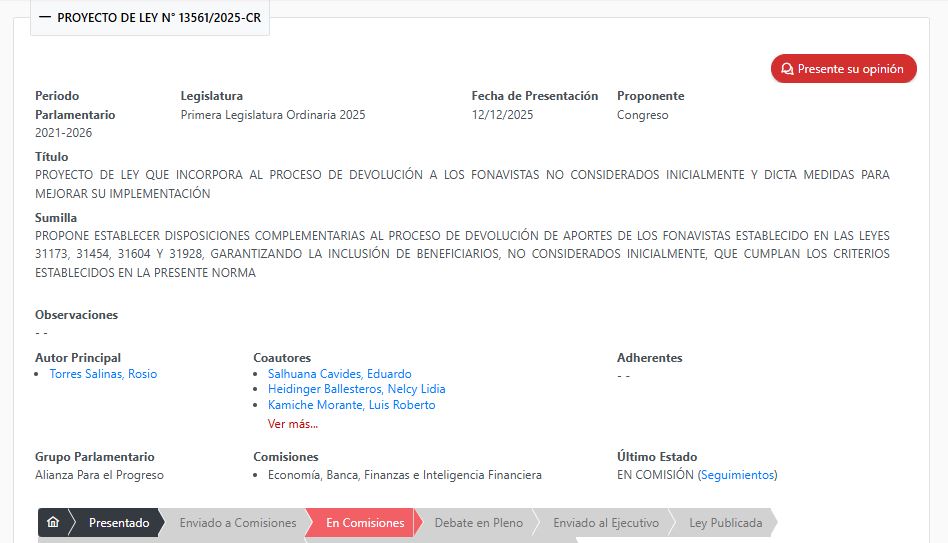Click the presentation date 12/12/2025
Image resolution: width=948 pixels, height=543 pixels.
tap(502, 115)
